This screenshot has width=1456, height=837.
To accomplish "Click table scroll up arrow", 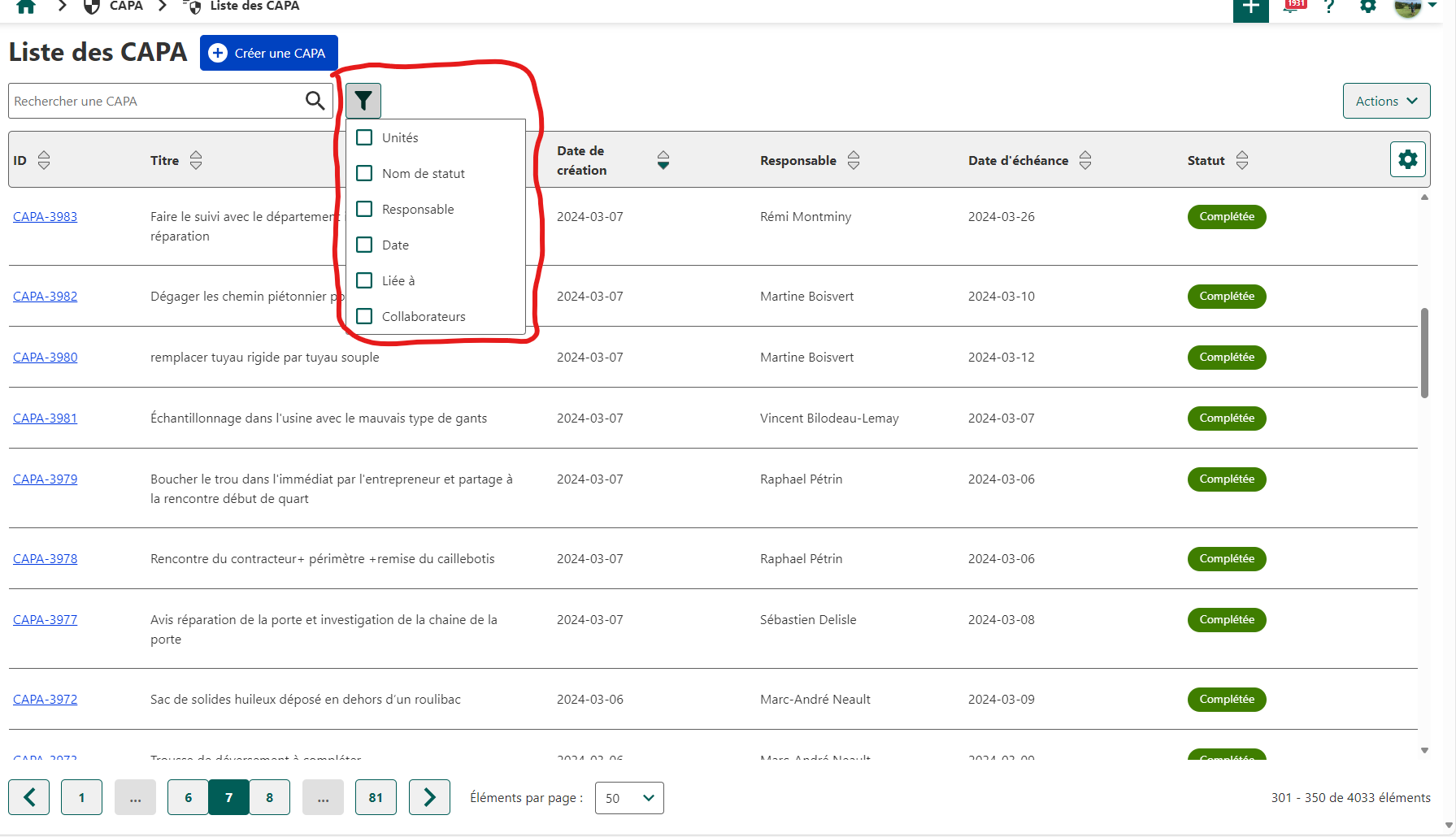I will click(1424, 197).
